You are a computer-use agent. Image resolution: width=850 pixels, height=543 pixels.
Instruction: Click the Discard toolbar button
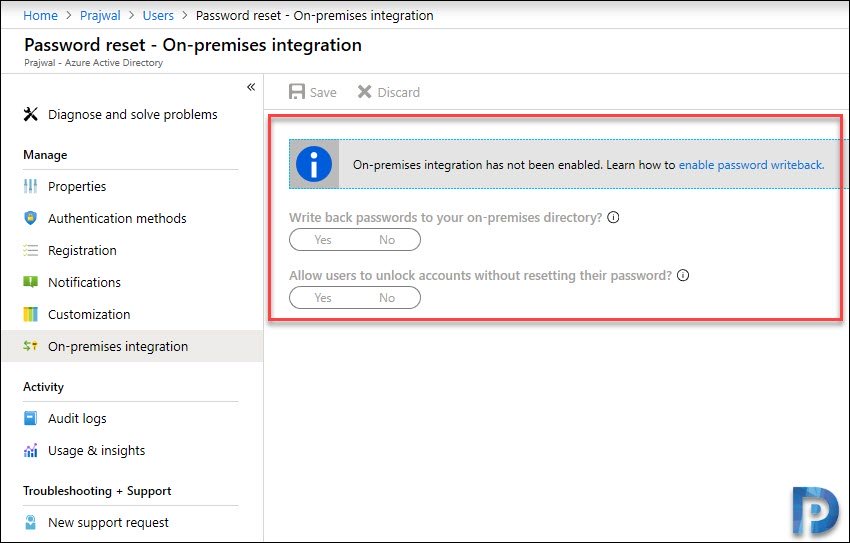(389, 92)
